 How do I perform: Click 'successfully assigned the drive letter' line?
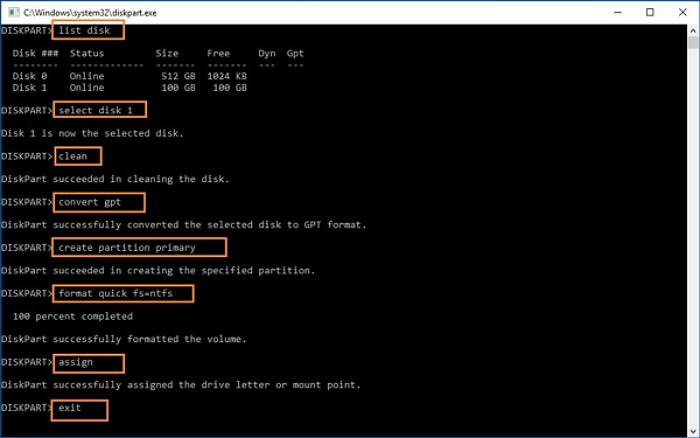pyautogui.click(x=181, y=385)
